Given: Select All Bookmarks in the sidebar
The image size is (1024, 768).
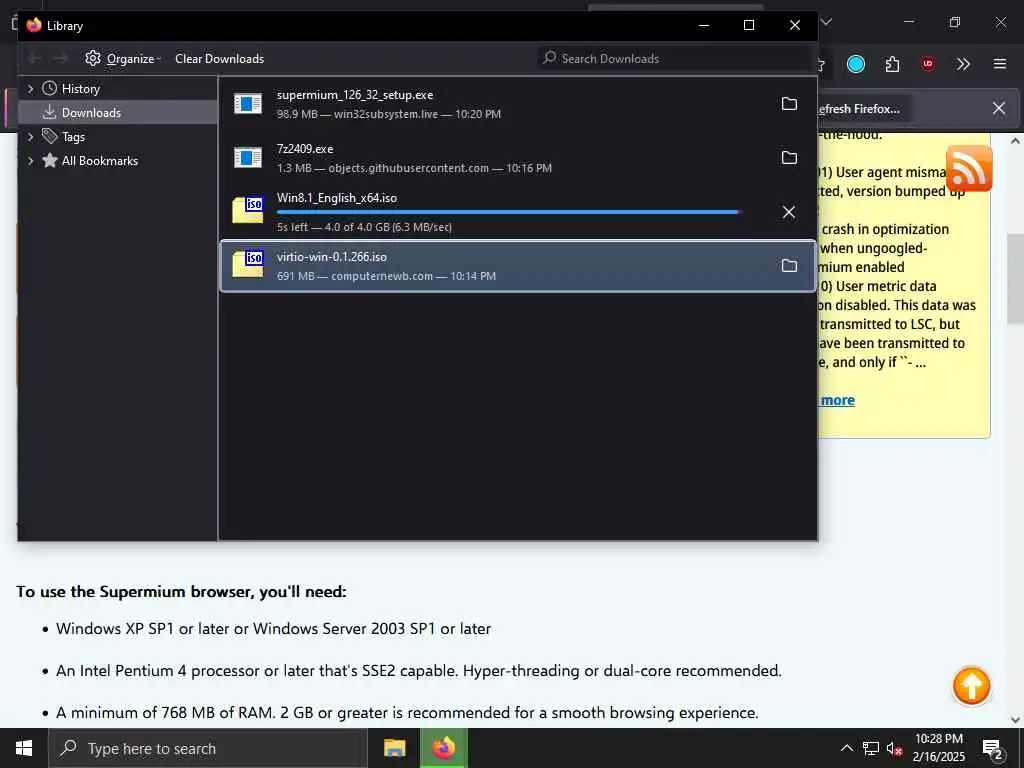Looking at the screenshot, I should point(99,161).
